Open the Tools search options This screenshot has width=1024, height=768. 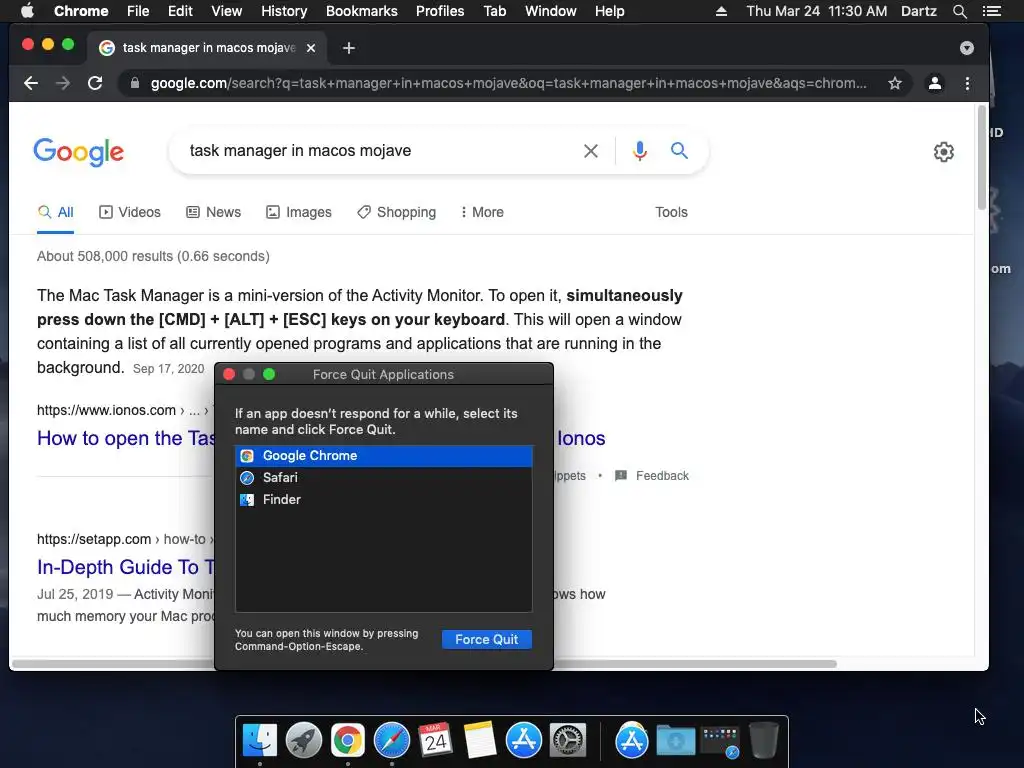[x=671, y=212]
